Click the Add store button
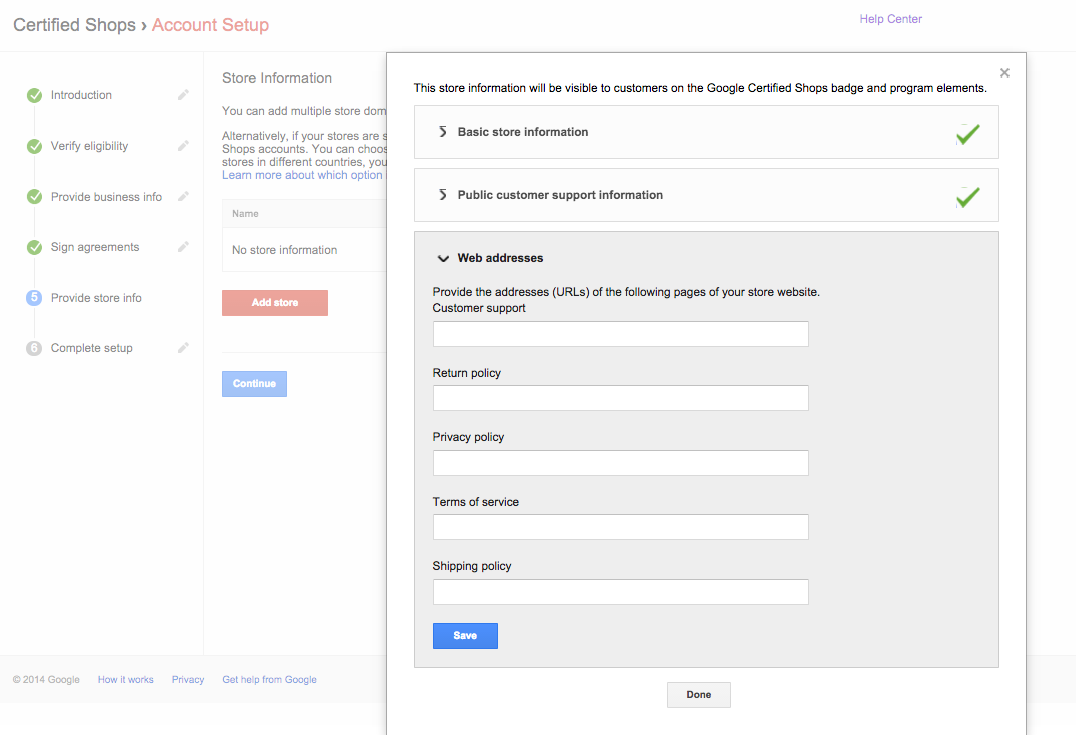This screenshot has height=735, width=1076. pos(274,303)
